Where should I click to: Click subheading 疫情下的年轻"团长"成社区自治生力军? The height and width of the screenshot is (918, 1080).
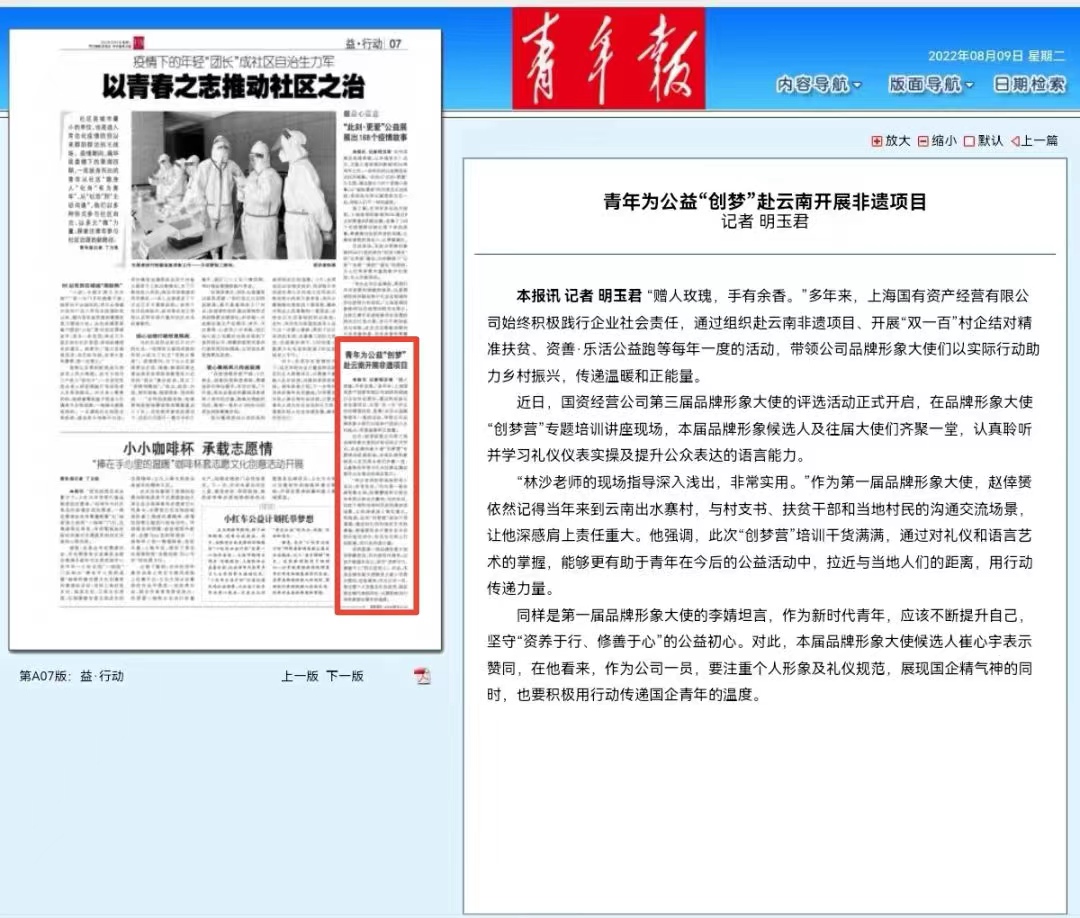click(x=234, y=62)
